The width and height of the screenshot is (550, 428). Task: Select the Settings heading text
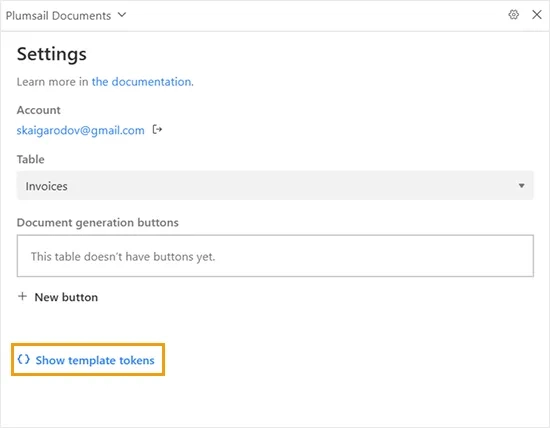click(x=52, y=54)
